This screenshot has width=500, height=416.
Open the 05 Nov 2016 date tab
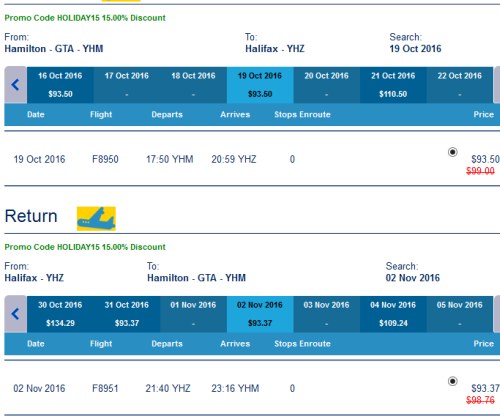coord(460,314)
